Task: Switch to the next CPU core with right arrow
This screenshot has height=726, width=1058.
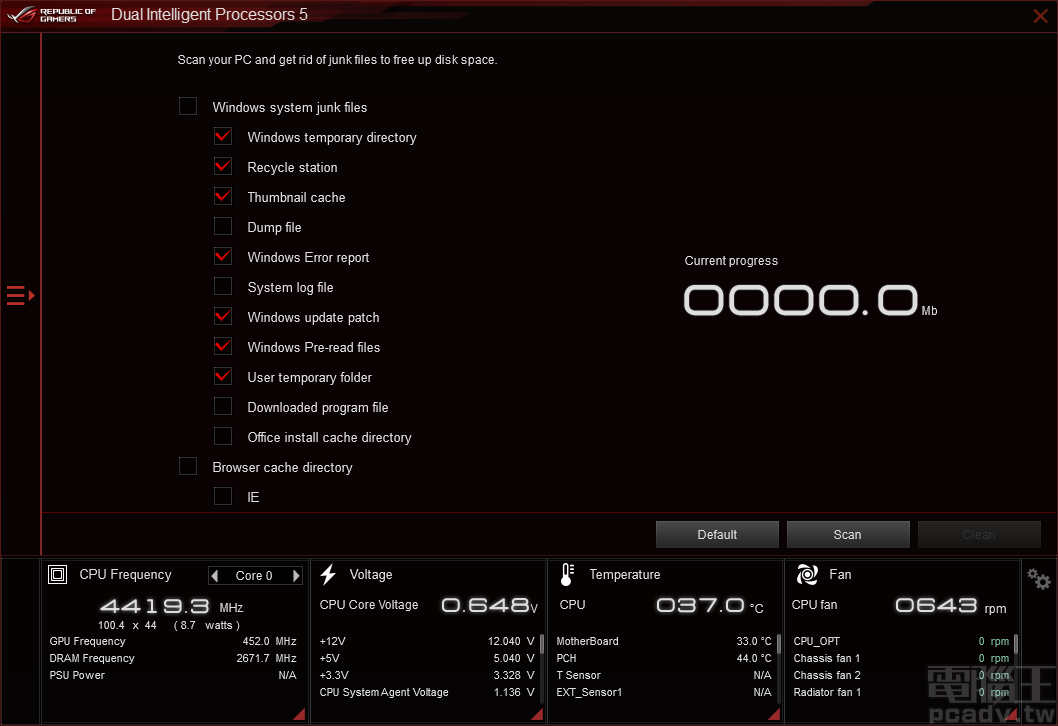Action: point(295,575)
